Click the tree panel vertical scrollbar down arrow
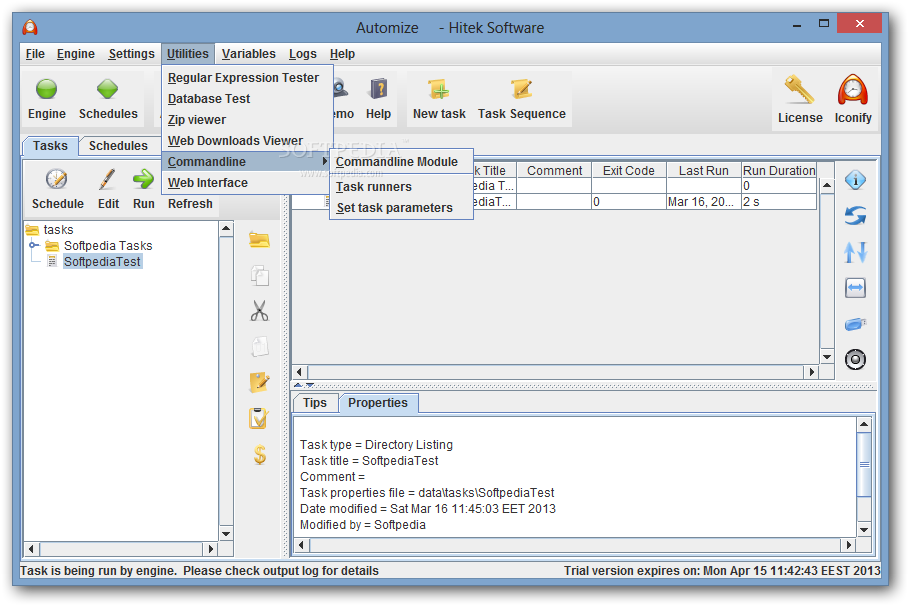 click(226, 534)
